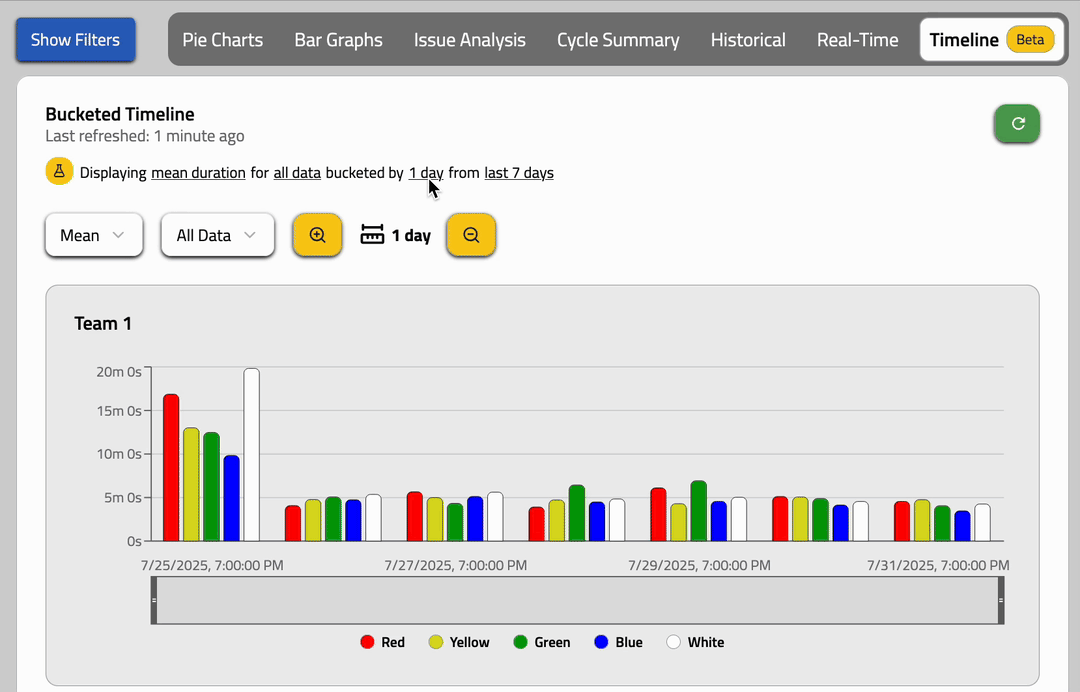The width and height of the screenshot is (1080, 692).
Task: Click the last 7 days link
Action: pyautogui.click(x=518, y=172)
